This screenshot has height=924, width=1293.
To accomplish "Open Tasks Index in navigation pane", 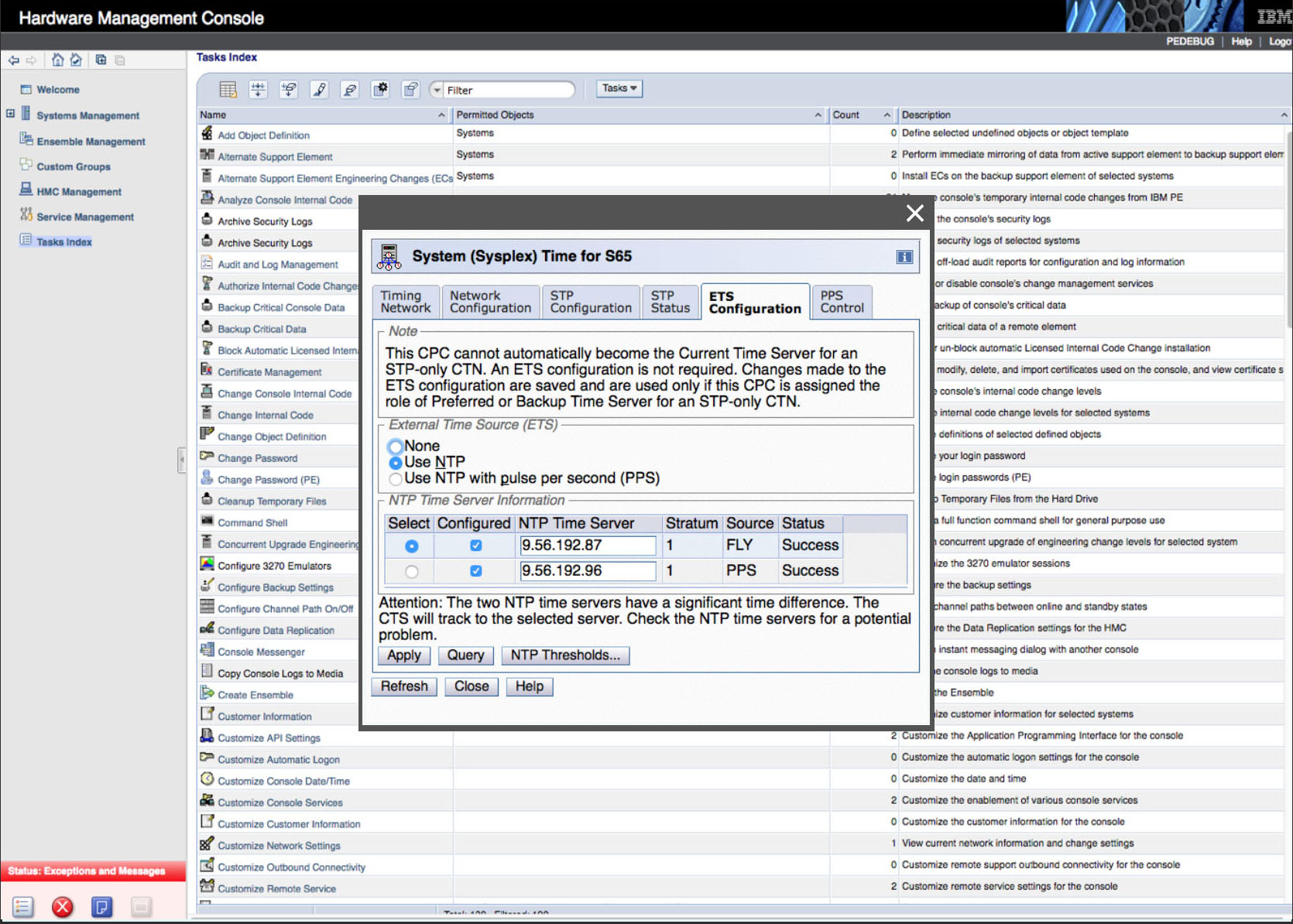I will pos(63,242).
